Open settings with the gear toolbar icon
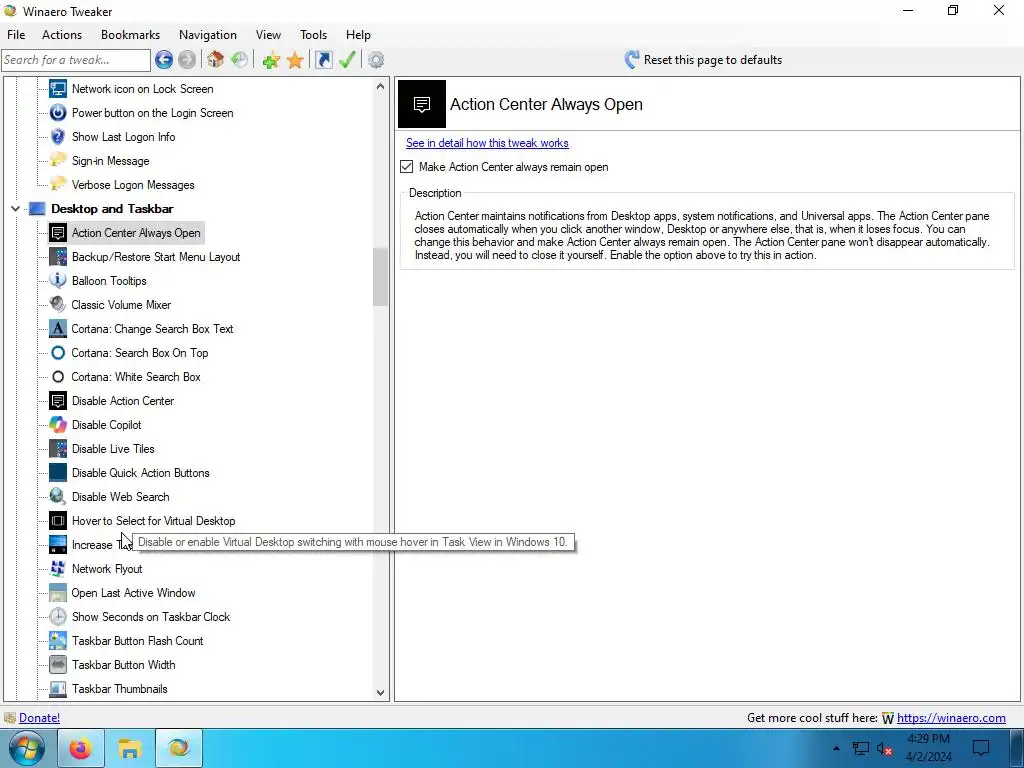 point(376,60)
